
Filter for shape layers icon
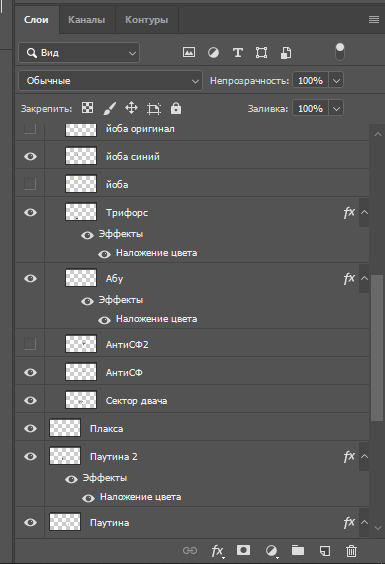262,53
